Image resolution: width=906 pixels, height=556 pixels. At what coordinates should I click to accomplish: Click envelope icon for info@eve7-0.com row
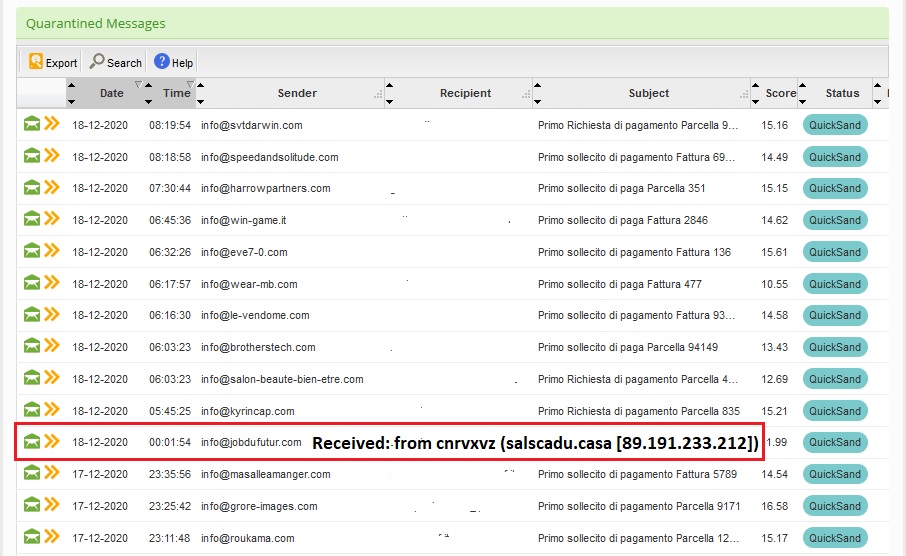coord(32,251)
